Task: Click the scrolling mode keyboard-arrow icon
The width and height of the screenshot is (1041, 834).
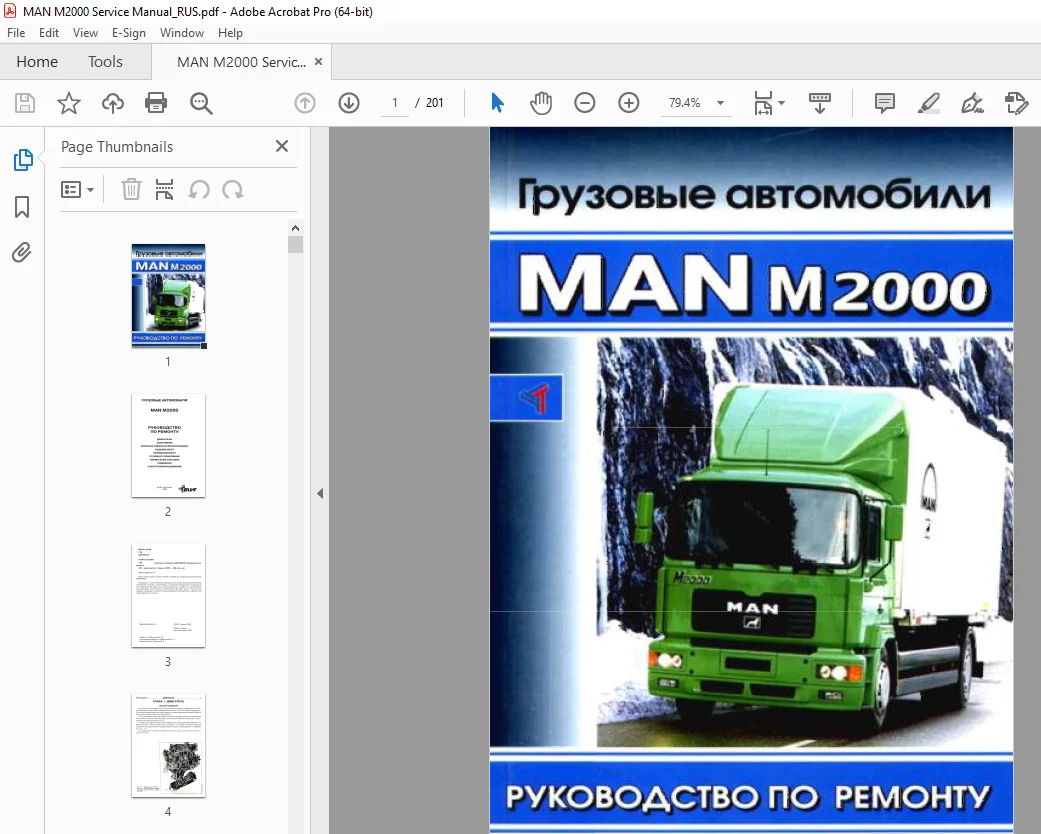Action: pos(820,103)
